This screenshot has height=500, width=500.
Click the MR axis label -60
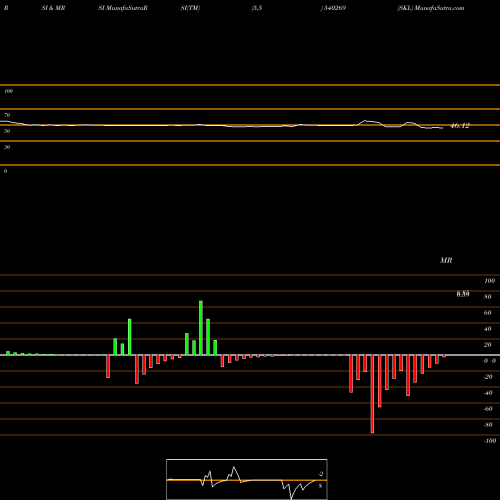point(488,409)
